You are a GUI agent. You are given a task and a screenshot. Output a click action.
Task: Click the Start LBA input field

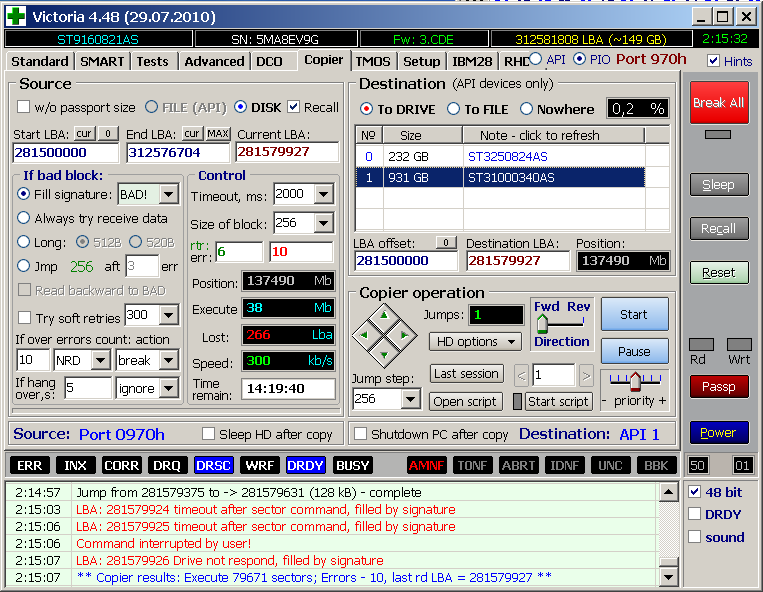click(65, 153)
